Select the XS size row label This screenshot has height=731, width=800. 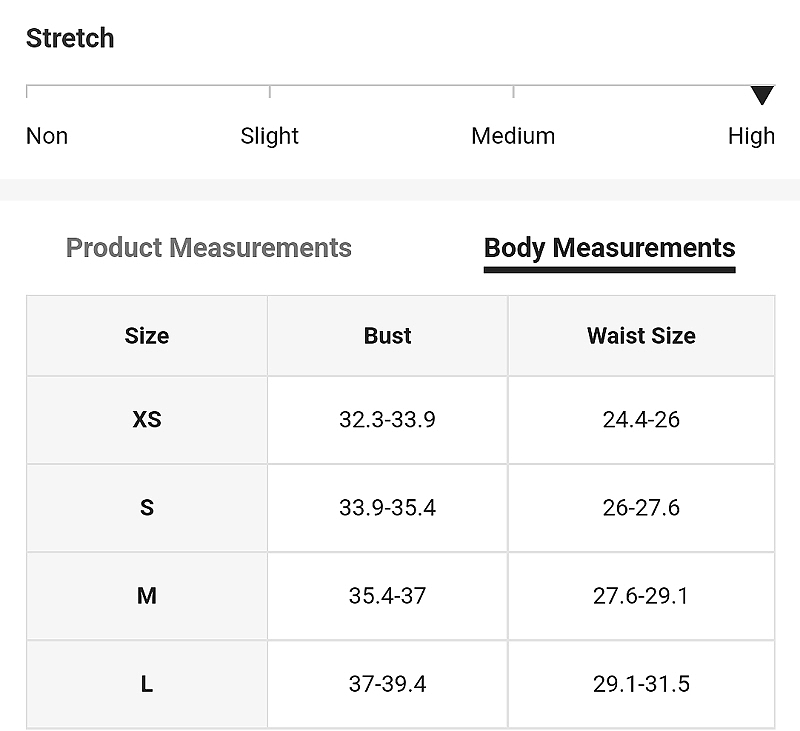point(146,420)
